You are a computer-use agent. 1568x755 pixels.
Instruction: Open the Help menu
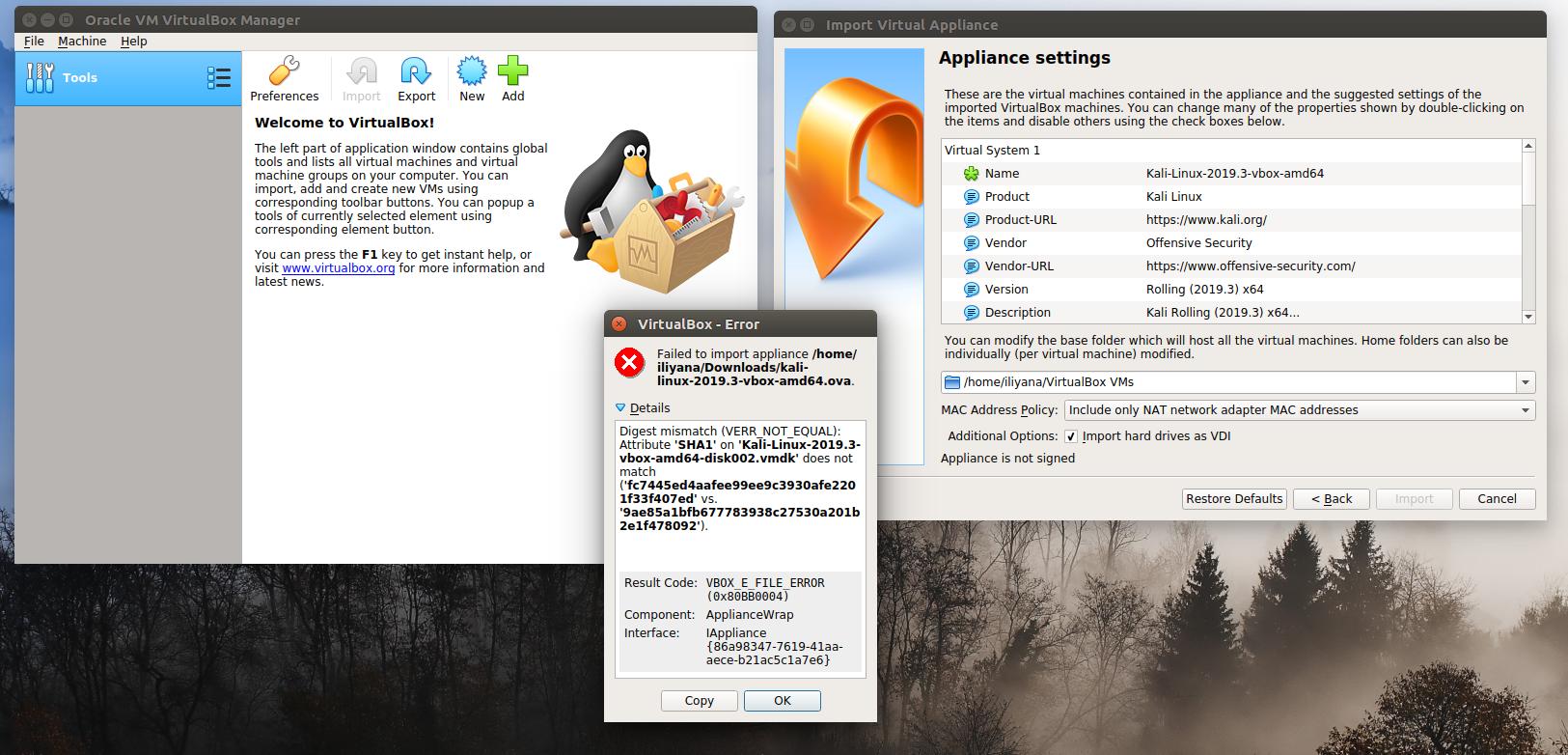134,42
